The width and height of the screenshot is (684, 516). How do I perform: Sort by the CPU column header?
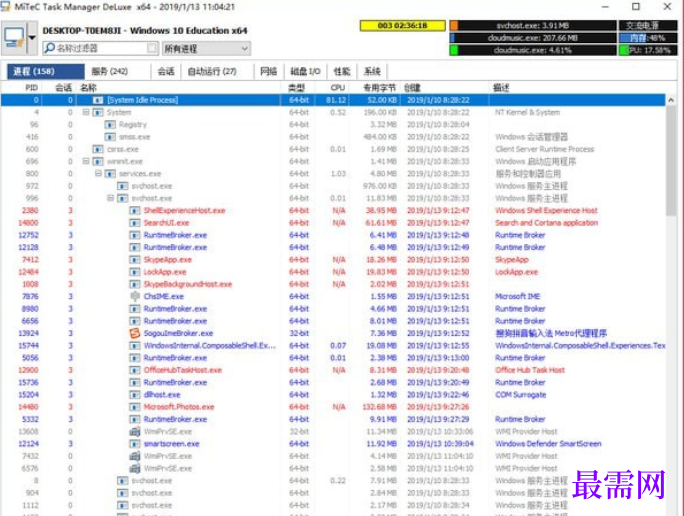338,88
